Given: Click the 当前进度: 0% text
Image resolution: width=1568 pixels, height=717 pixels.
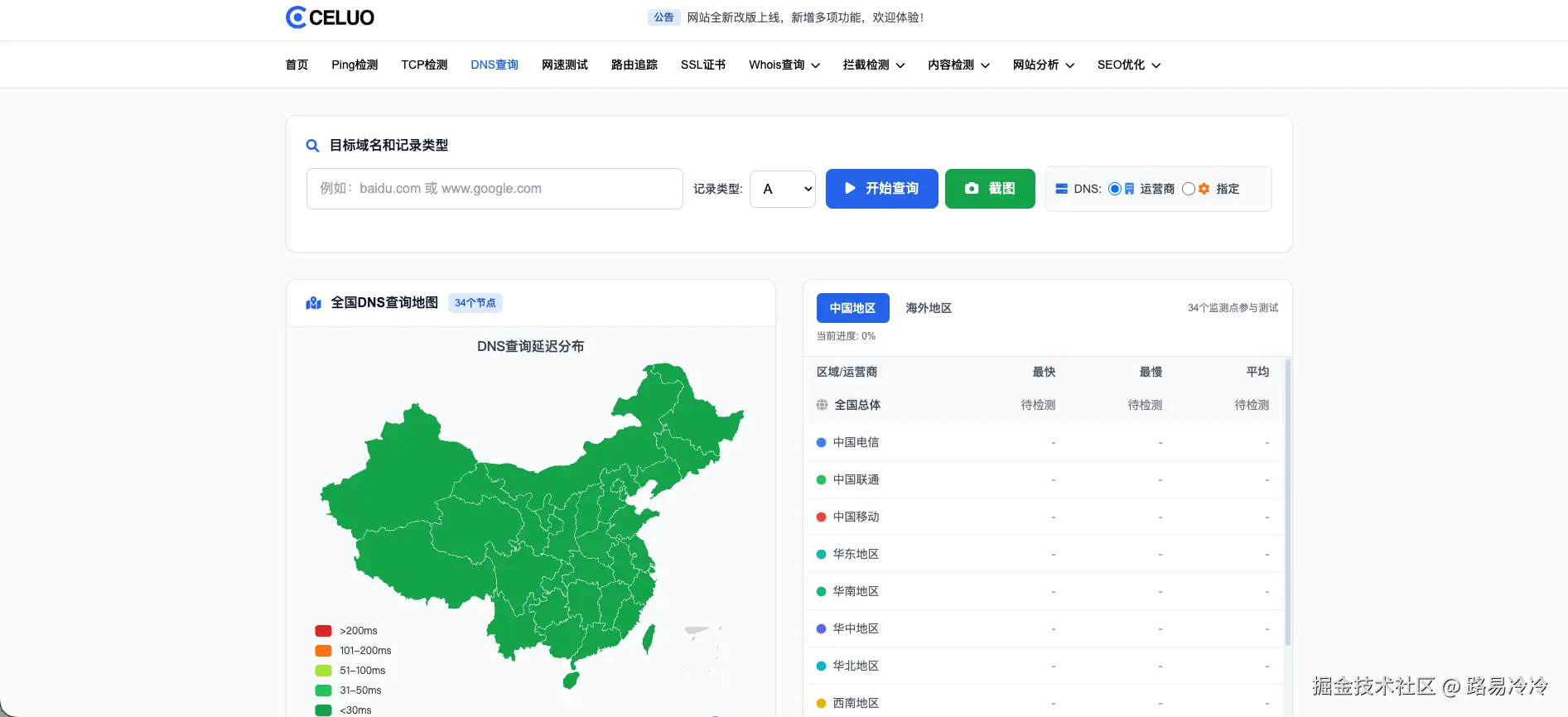Looking at the screenshot, I should (x=846, y=336).
